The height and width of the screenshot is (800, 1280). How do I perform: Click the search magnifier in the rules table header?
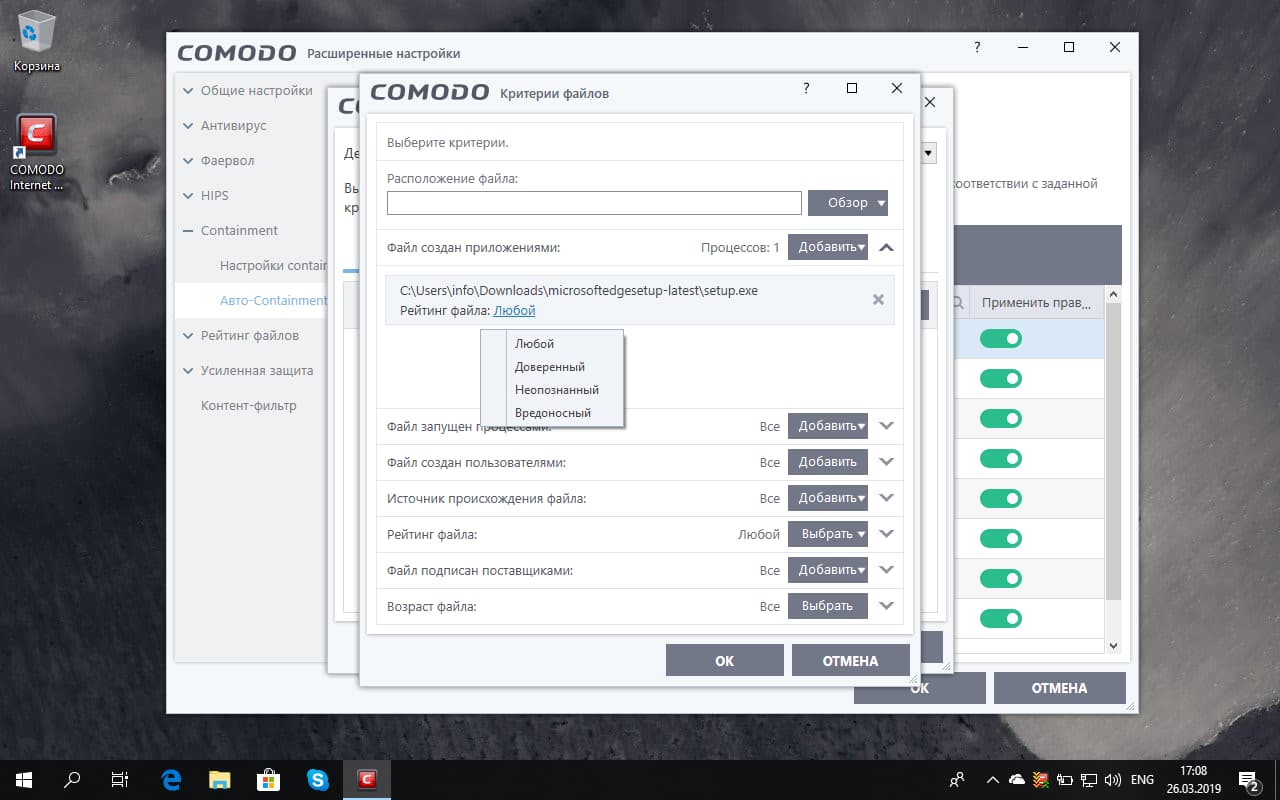957,303
